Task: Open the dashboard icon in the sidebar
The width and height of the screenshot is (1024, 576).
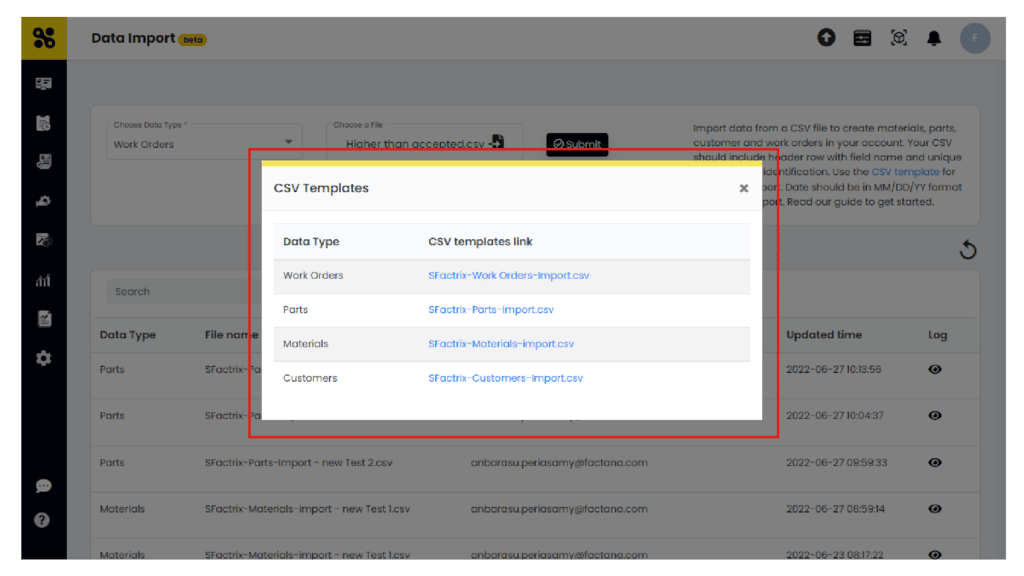Action: pos(44,84)
